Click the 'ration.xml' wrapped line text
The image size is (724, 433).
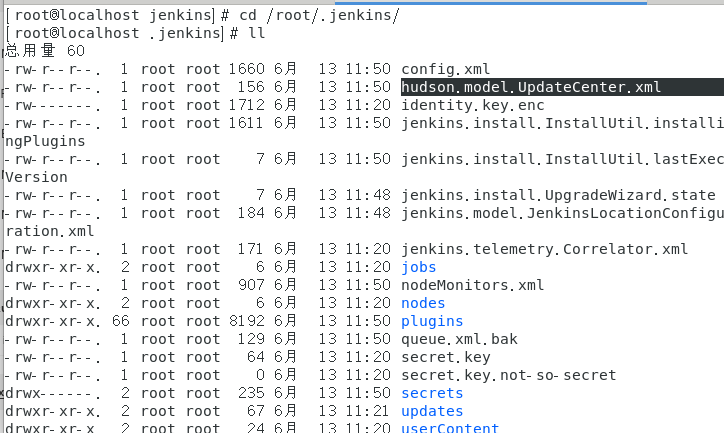(49, 231)
